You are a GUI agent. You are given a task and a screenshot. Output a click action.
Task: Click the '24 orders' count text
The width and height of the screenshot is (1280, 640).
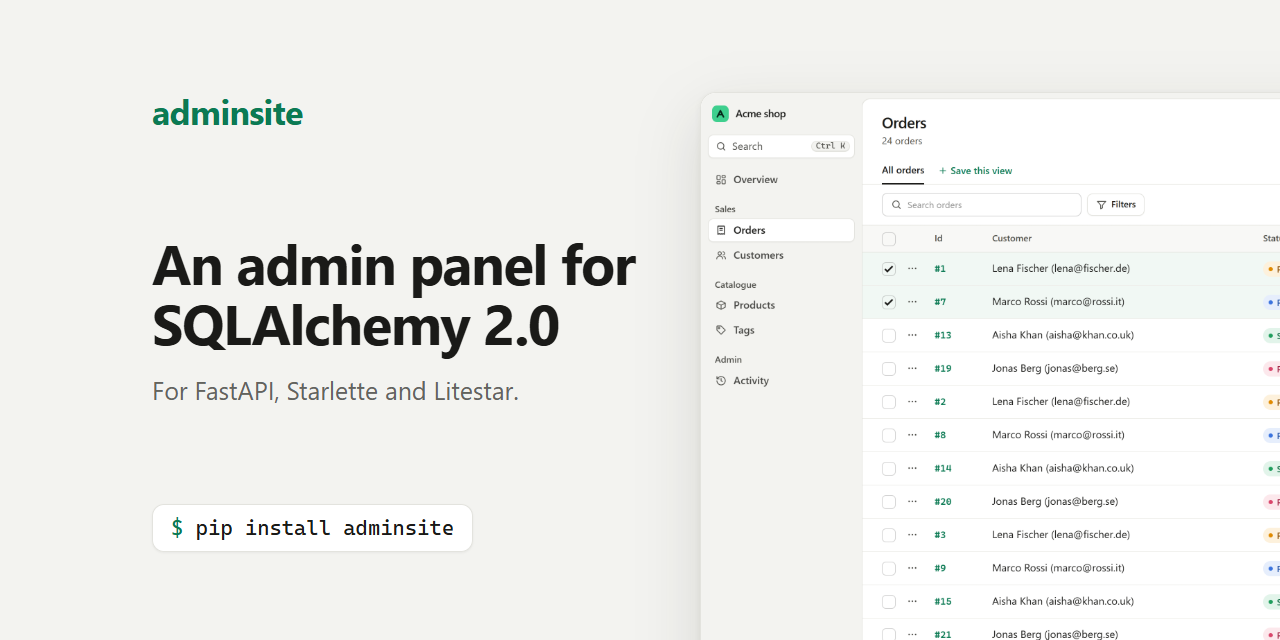click(902, 142)
